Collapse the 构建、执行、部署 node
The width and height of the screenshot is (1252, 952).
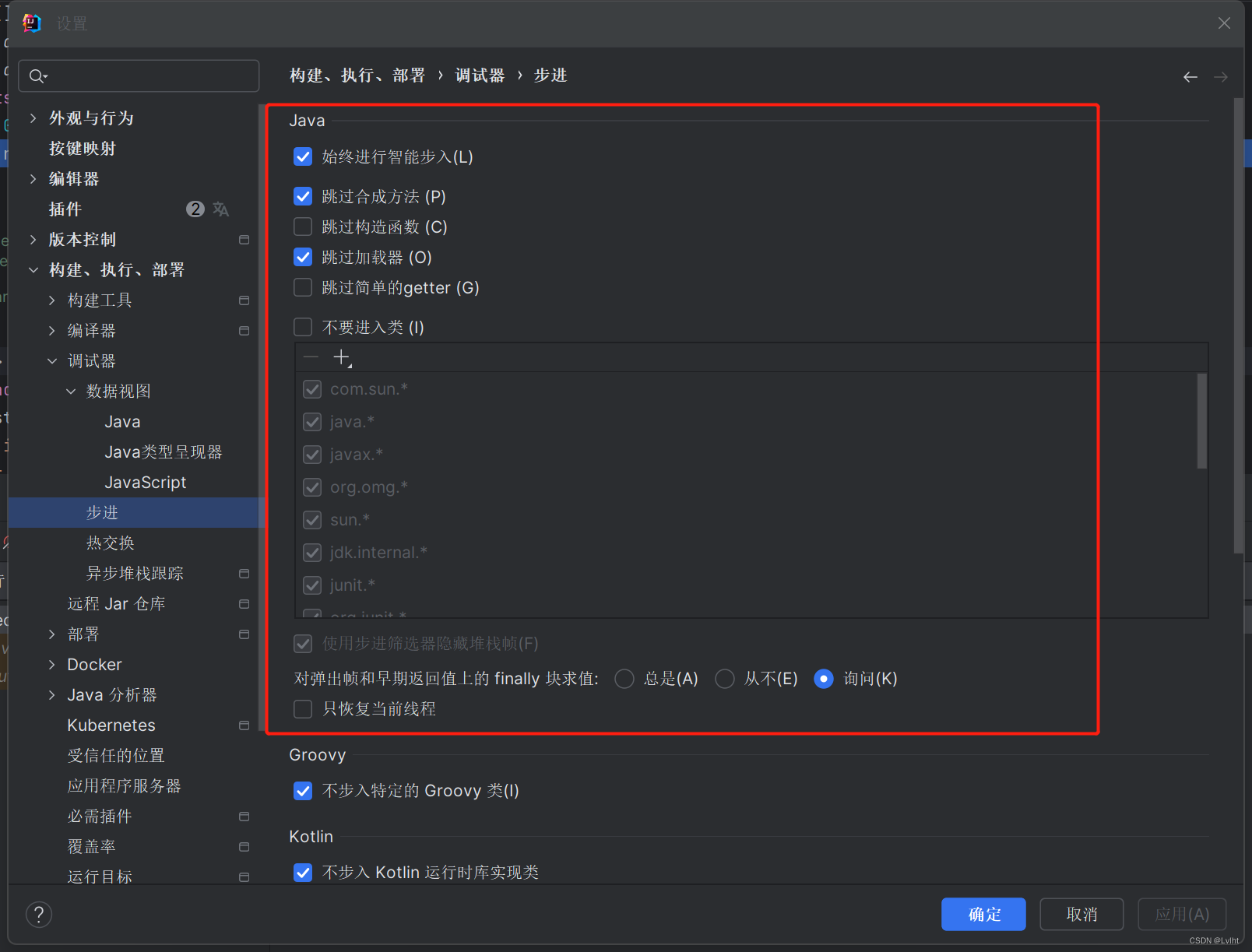click(x=33, y=270)
